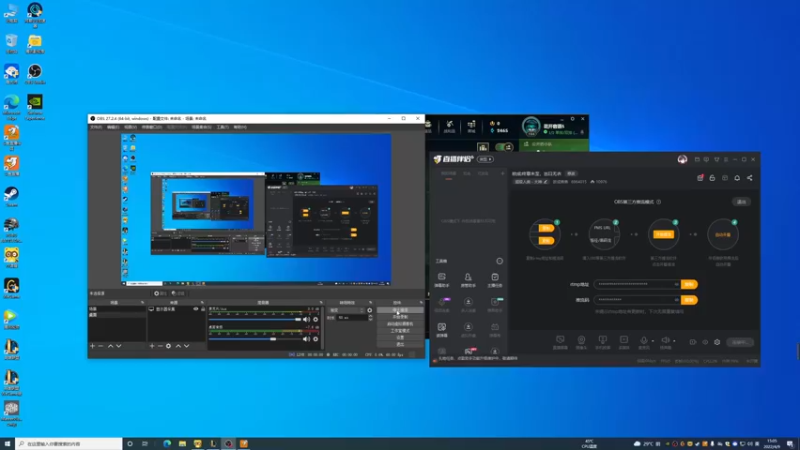Mute desktop audio channel in OBS mixer

click(x=306, y=339)
